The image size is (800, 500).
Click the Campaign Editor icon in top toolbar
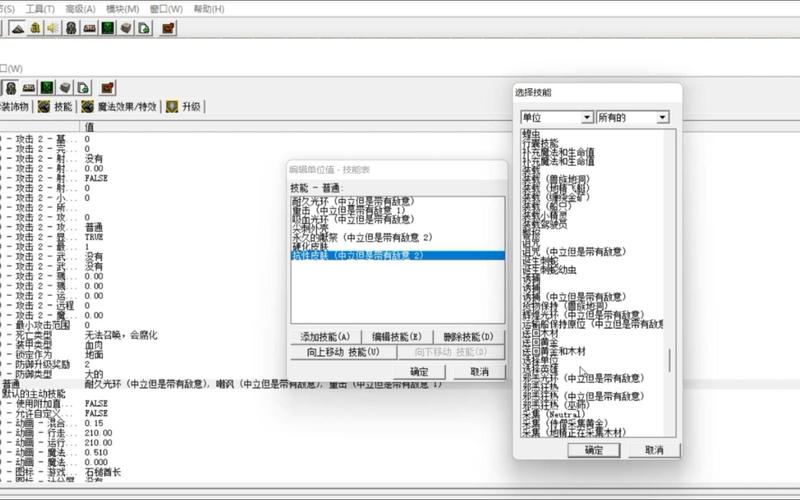89,28
